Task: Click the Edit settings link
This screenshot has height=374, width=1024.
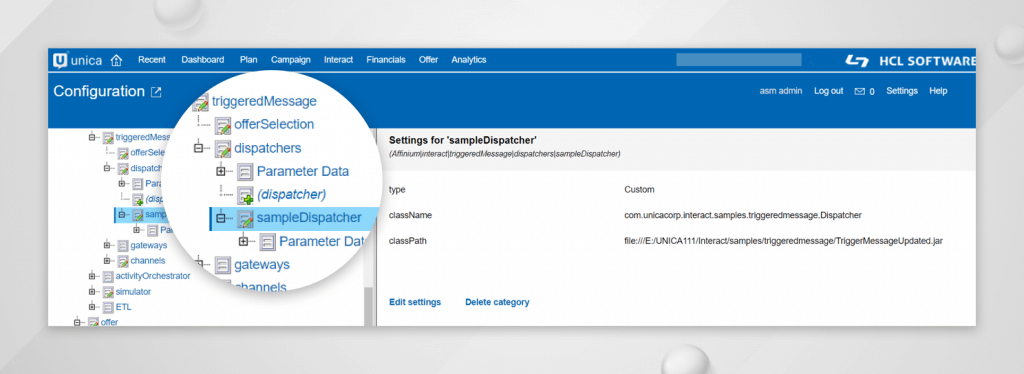Action: tap(415, 302)
